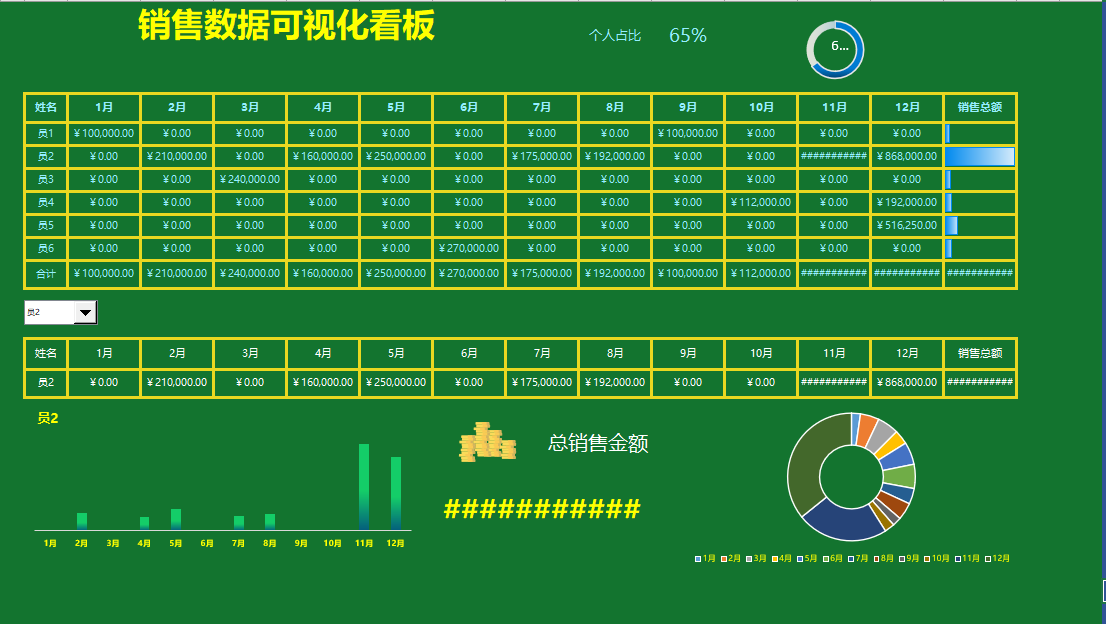
Task: Select the 合计 row March total ¥240,000.00
Action: pos(250,274)
